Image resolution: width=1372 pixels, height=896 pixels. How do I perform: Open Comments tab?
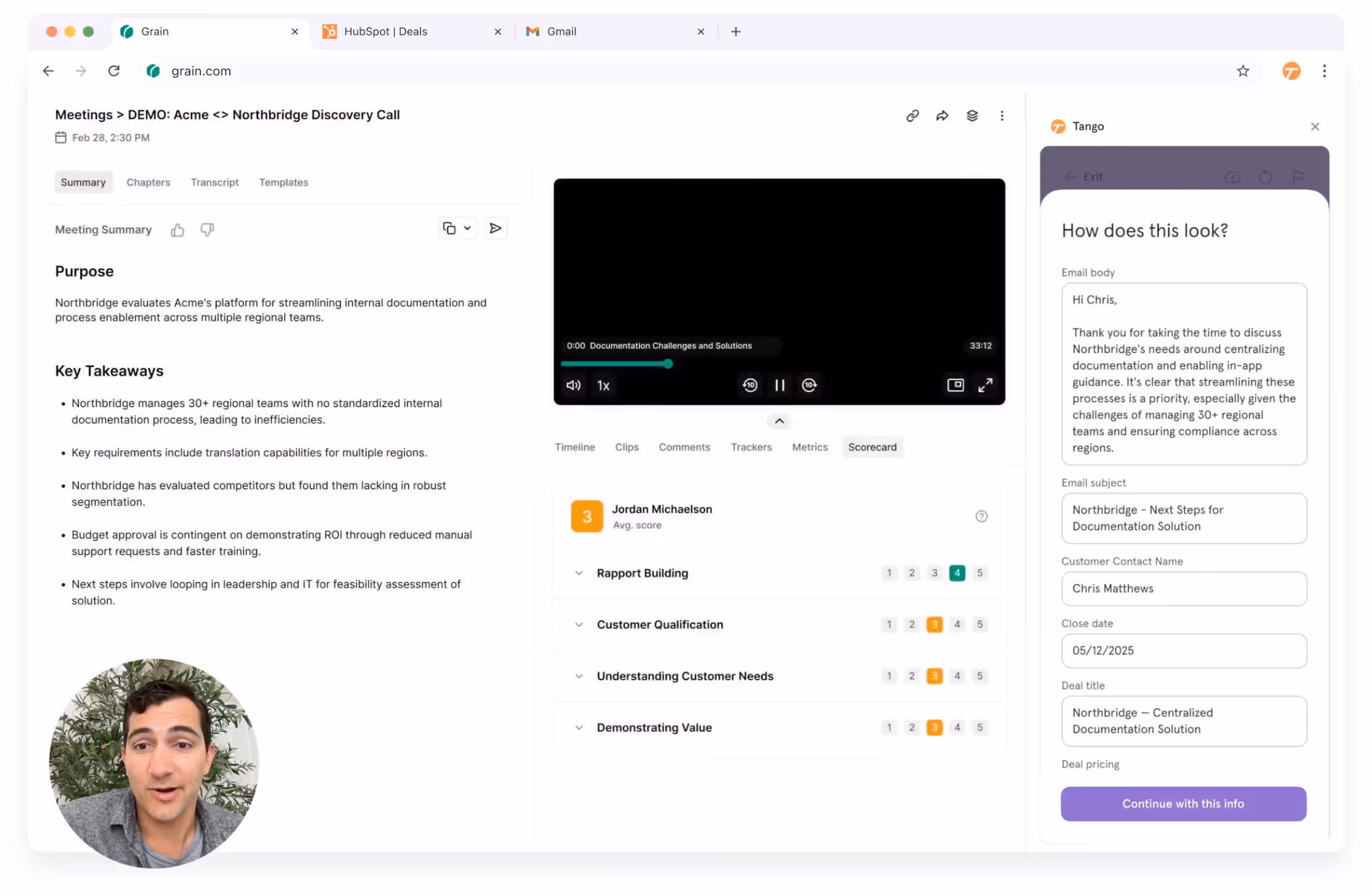tap(684, 447)
